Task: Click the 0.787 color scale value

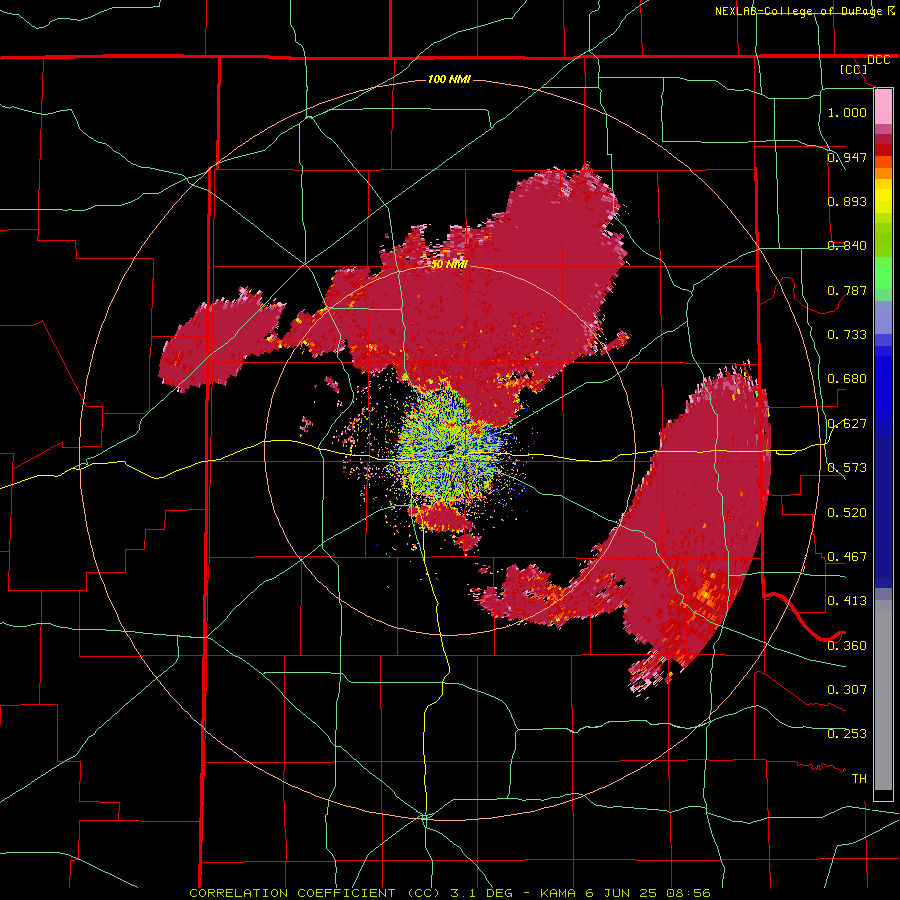Action: [x=847, y=290]
